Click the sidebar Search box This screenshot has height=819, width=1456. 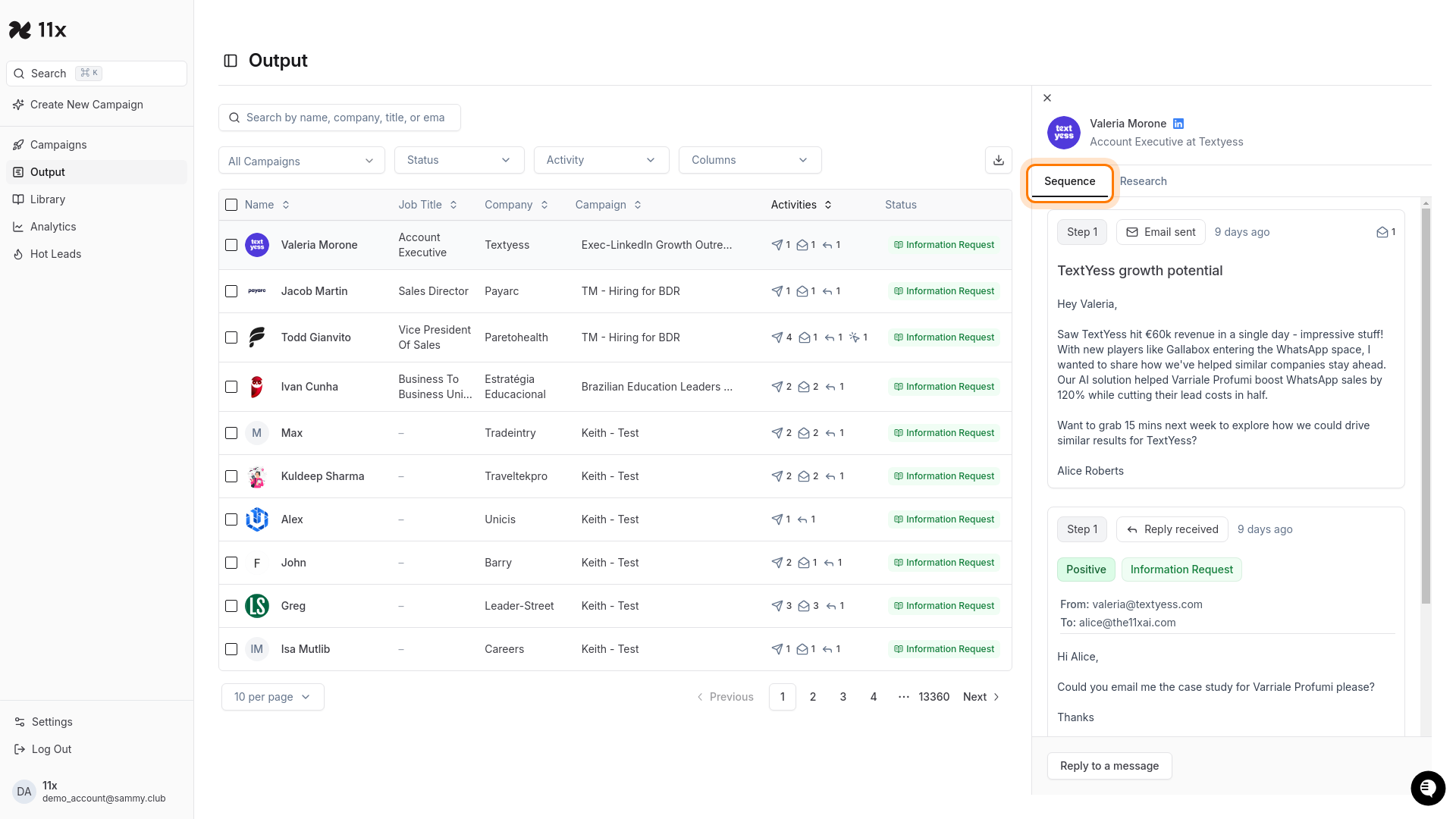[96, 74]
